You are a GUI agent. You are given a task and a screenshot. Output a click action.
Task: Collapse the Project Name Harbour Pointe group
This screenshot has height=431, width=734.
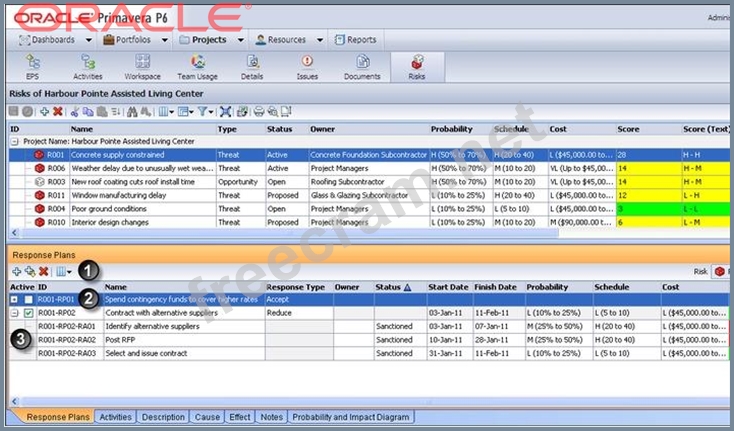pyautogui.click(x=15, y=141)
